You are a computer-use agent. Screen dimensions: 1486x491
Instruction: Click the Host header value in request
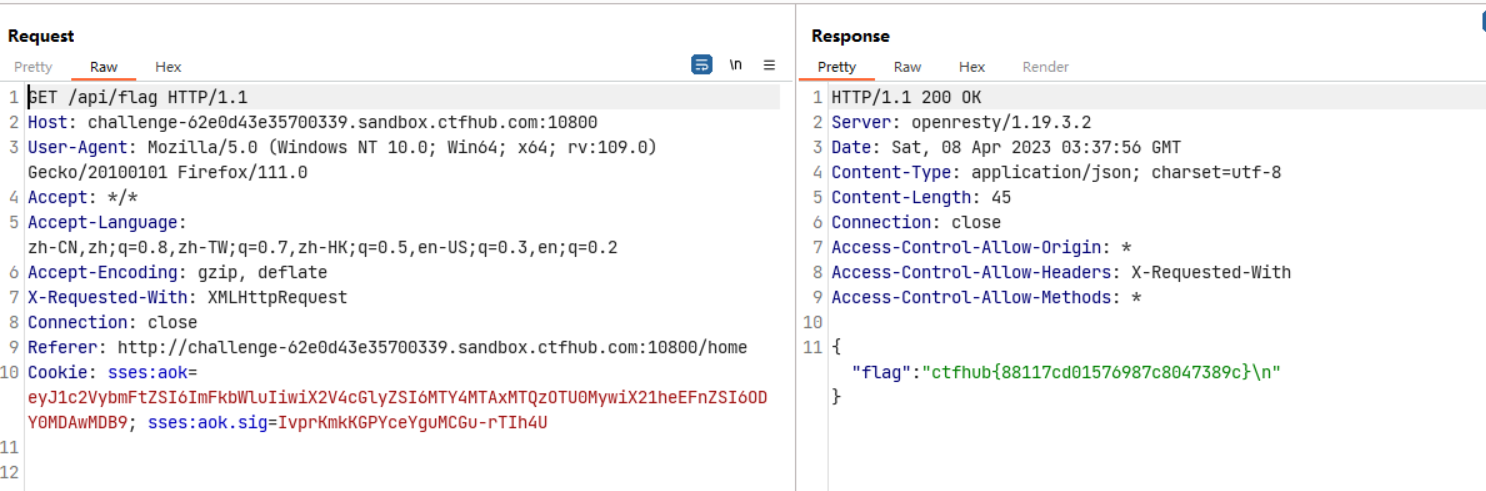342,123
